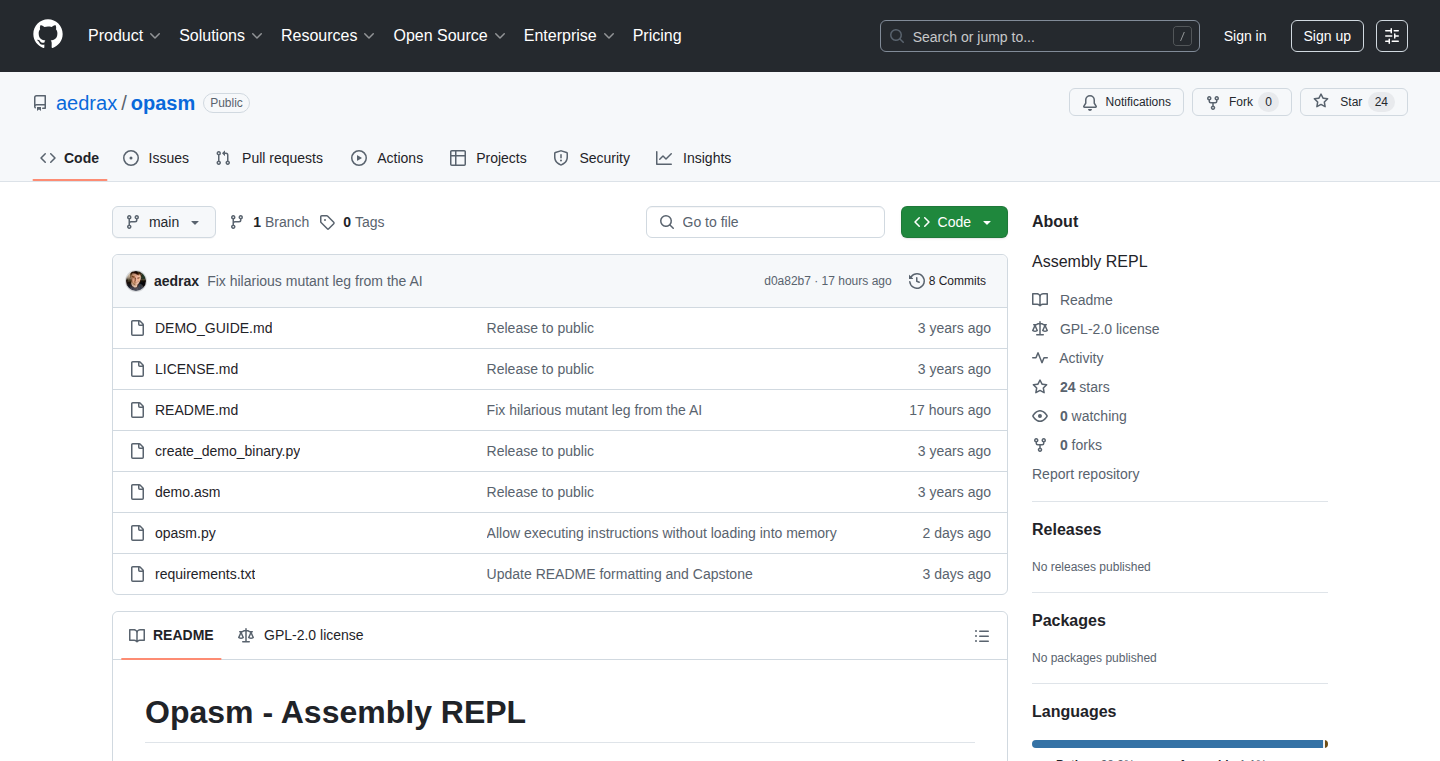This screenshot has width=1440, height=761.
Task: Open the appearance settings icon in header
Action: pos(1392,36)
